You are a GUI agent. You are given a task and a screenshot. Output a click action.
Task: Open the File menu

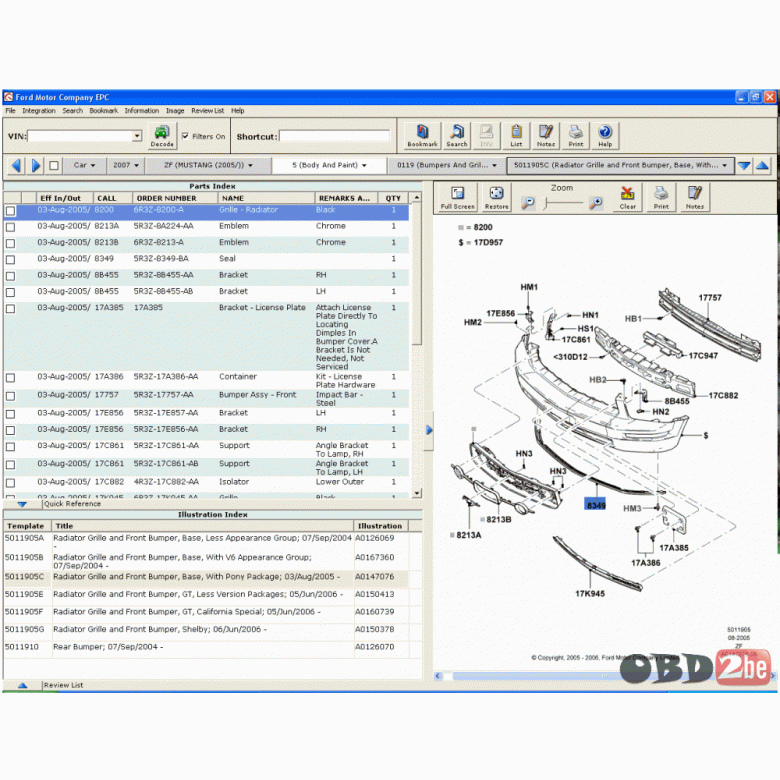[10, 110]
